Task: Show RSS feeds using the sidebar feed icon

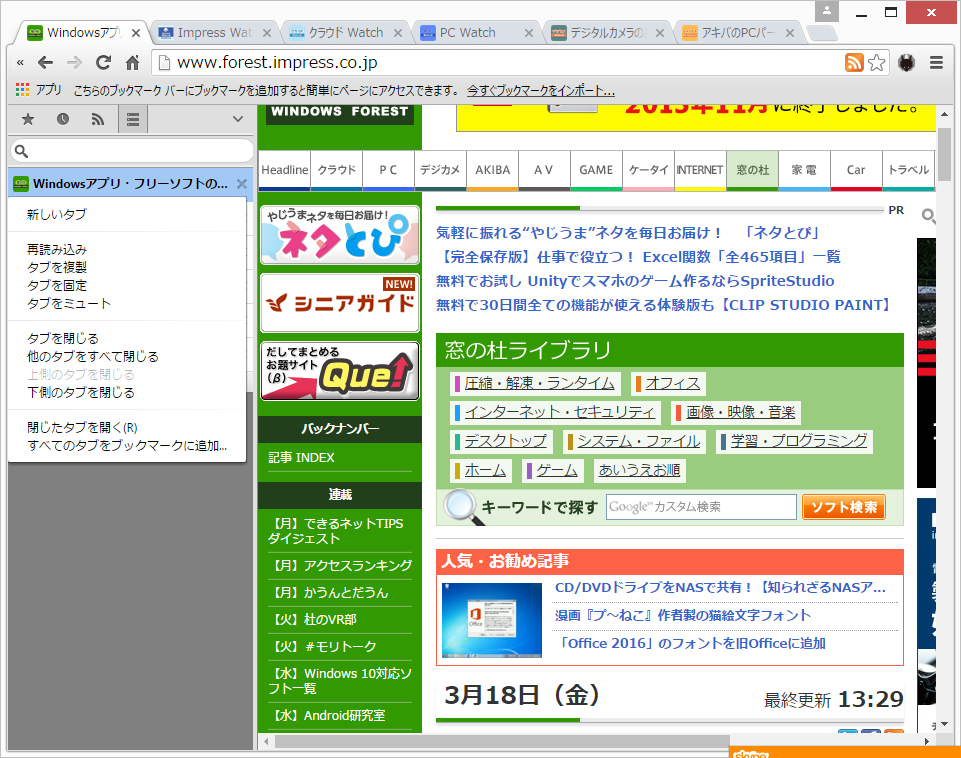Action: coord(97,118)
